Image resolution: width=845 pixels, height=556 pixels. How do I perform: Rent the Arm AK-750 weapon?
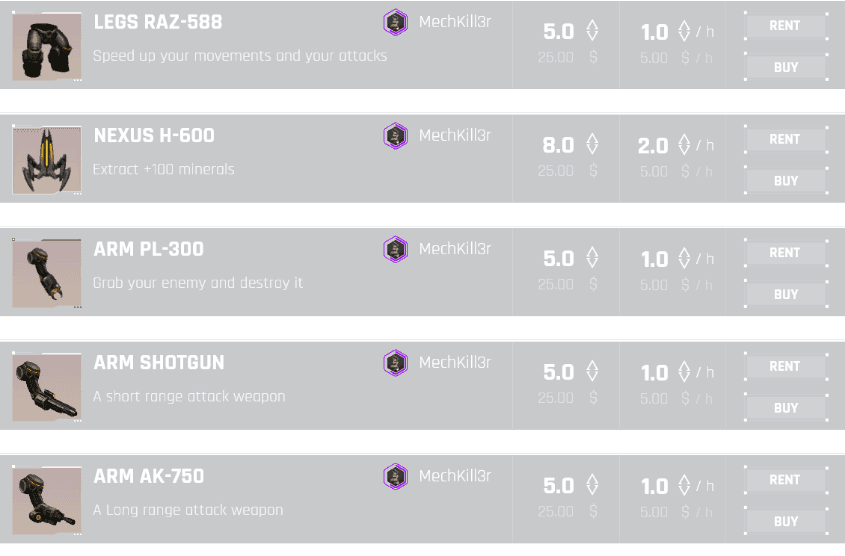(785, 480)
